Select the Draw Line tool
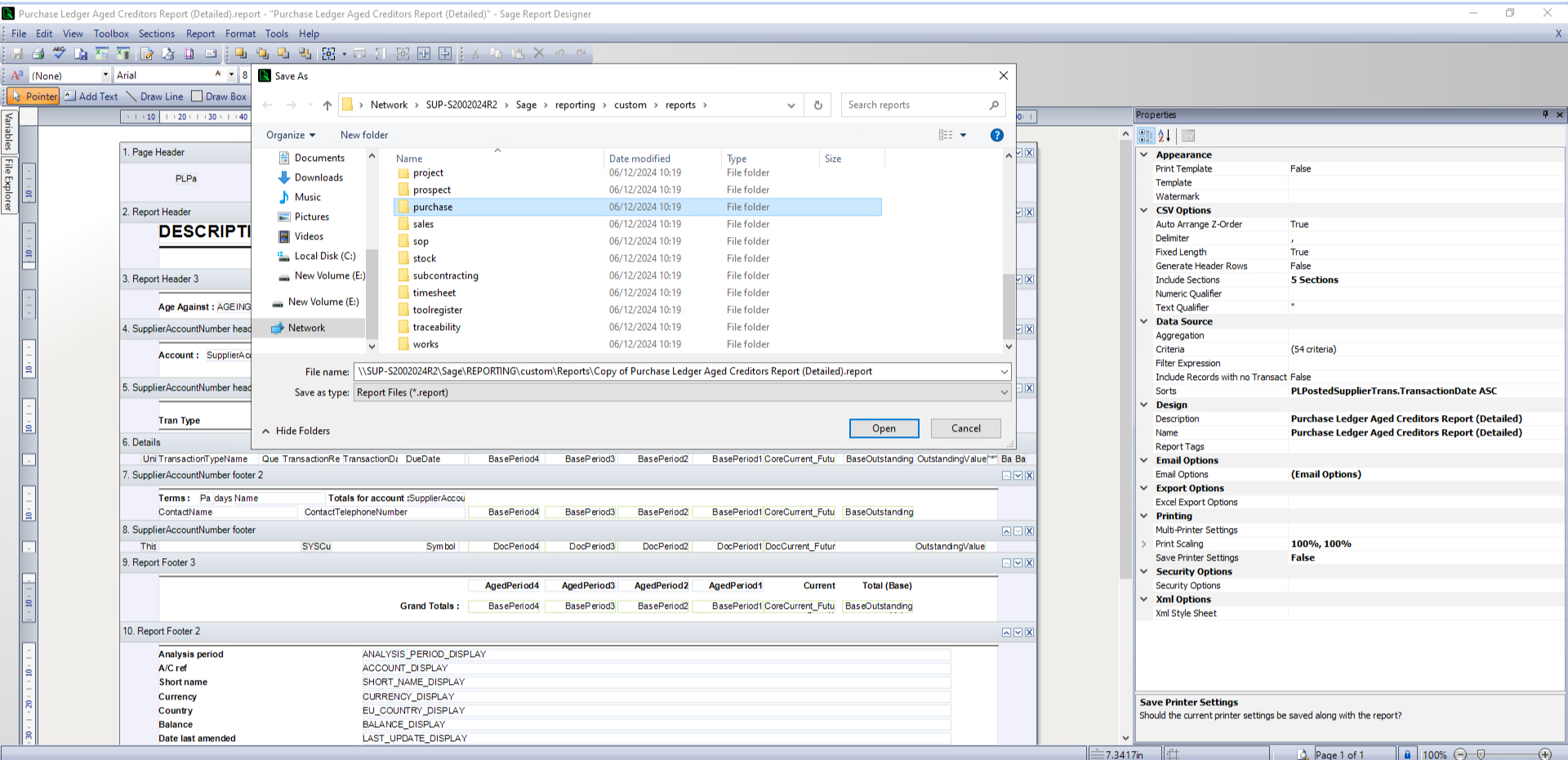This screenshot has height=760, width=1568. coord(154,96)
